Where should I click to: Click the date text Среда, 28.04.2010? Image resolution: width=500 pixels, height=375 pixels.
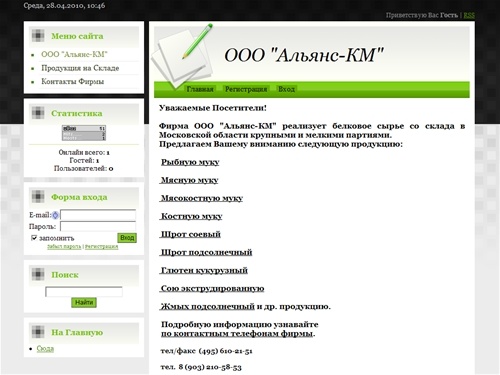click(64, 6)
